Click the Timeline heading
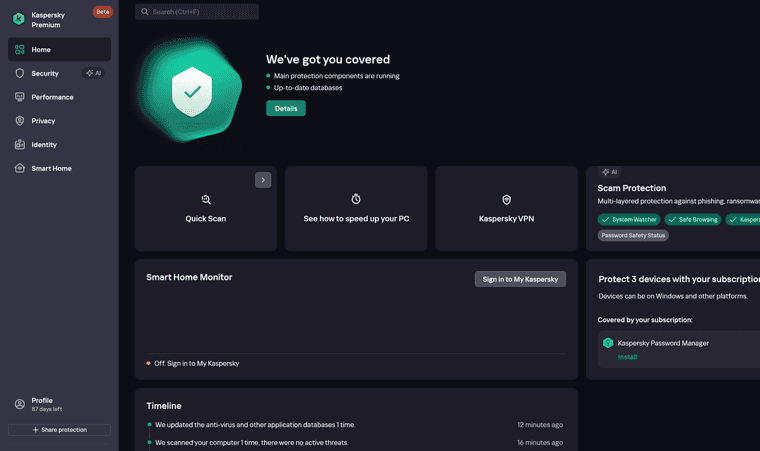Viewport: 760px width, 451px height. [x=164, y=406]
